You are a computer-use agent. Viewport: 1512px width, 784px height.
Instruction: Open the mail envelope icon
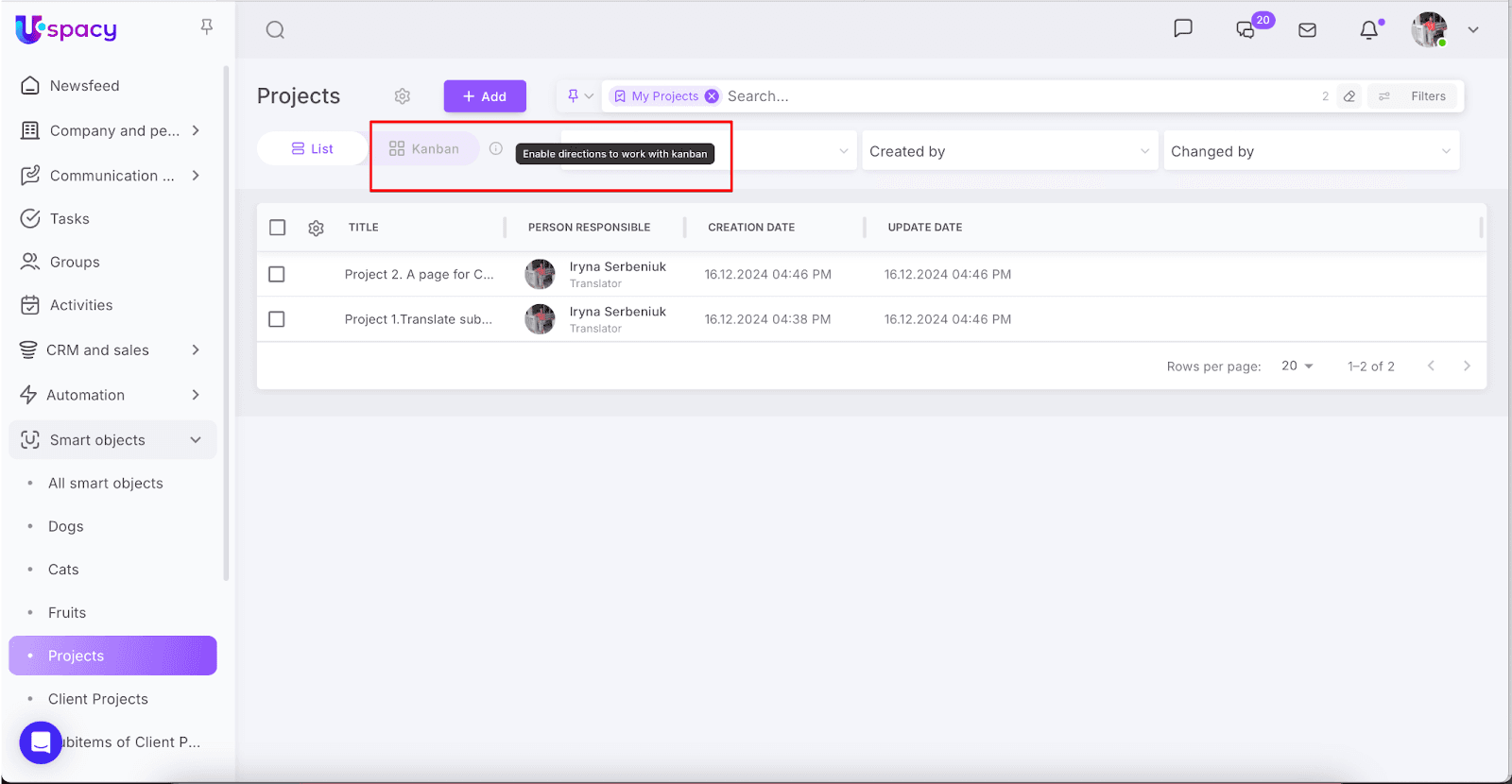pos(1307,30)
